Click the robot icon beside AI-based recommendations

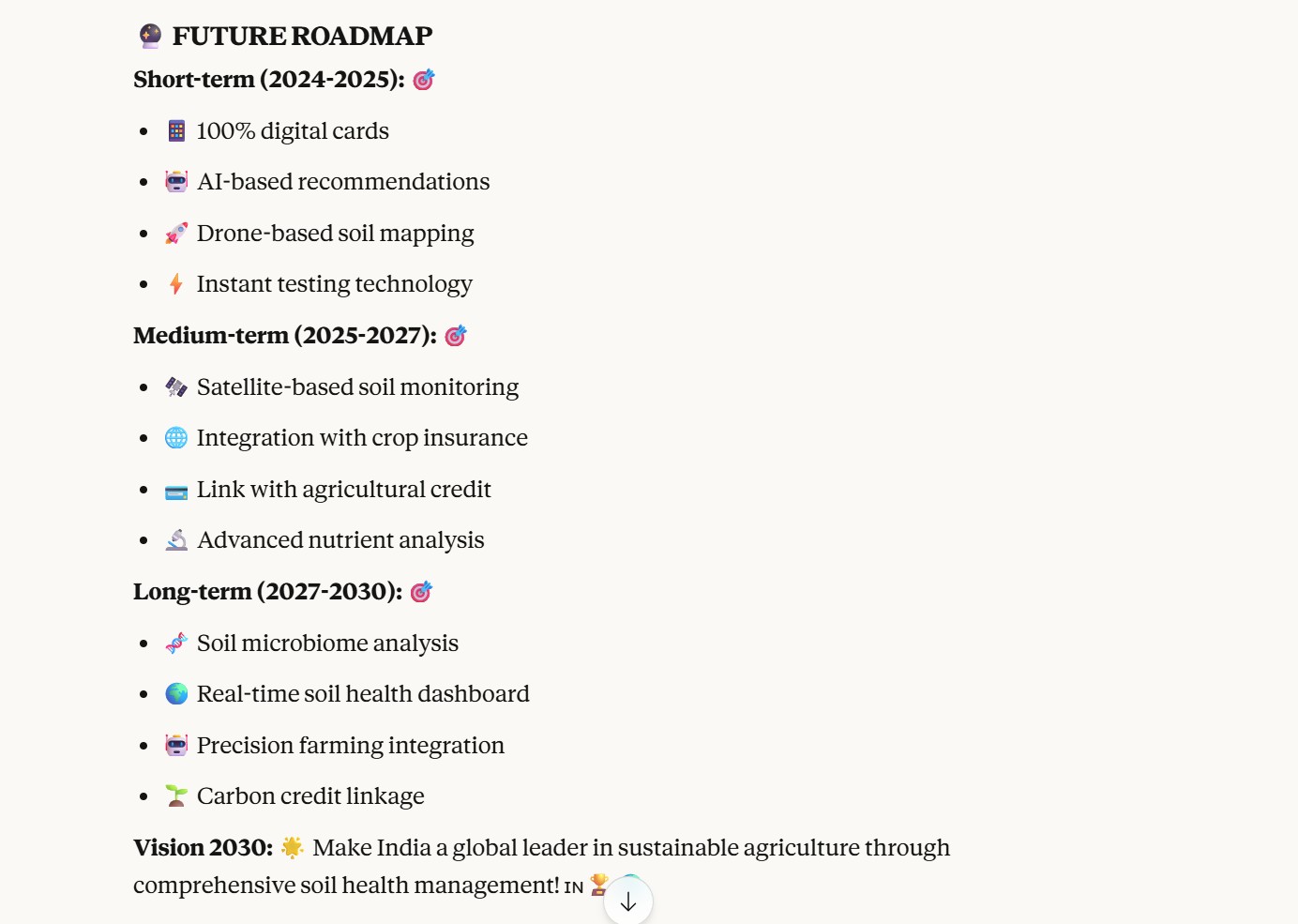click(176, 181)
